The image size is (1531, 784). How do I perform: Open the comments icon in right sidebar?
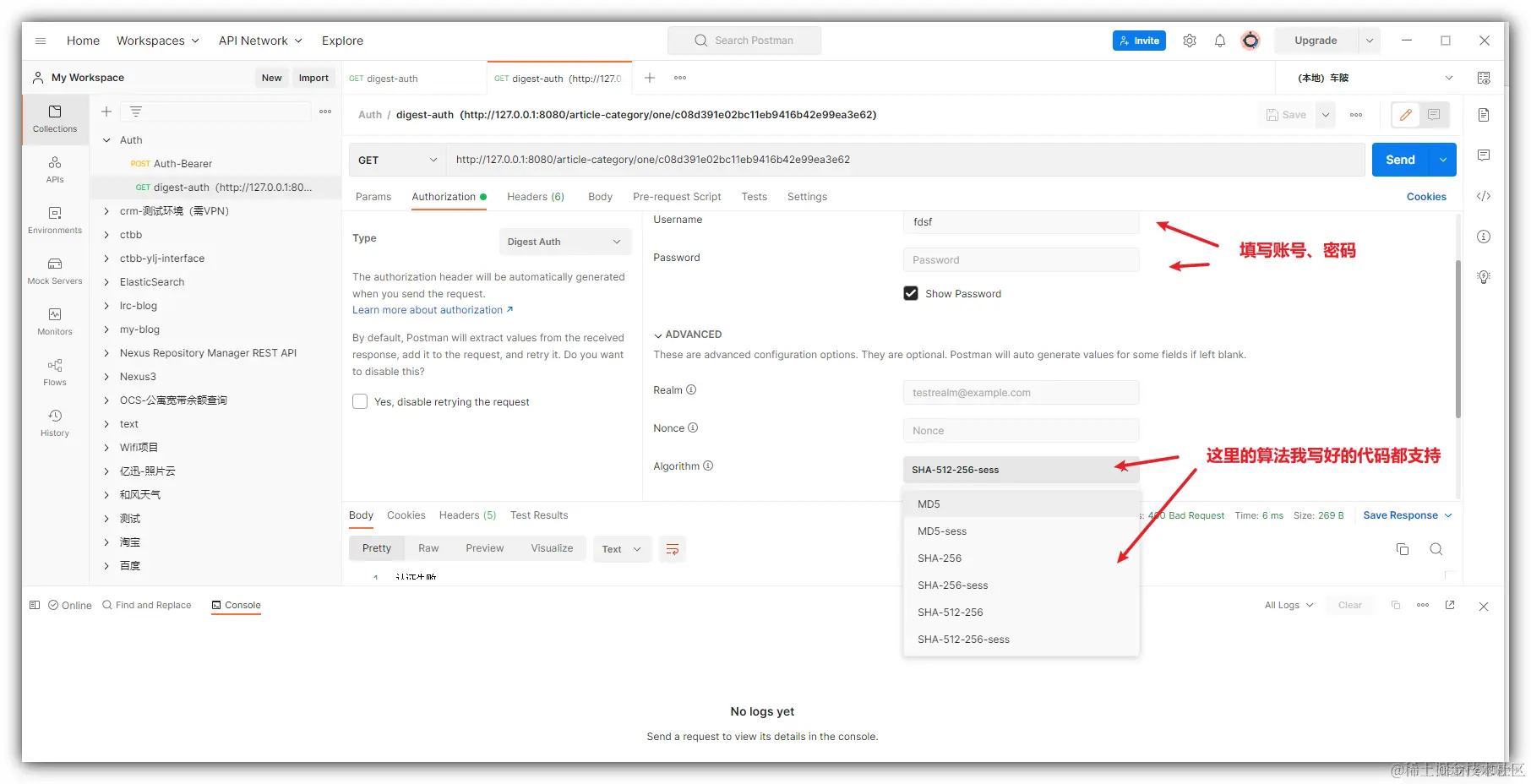(1484, 155)
